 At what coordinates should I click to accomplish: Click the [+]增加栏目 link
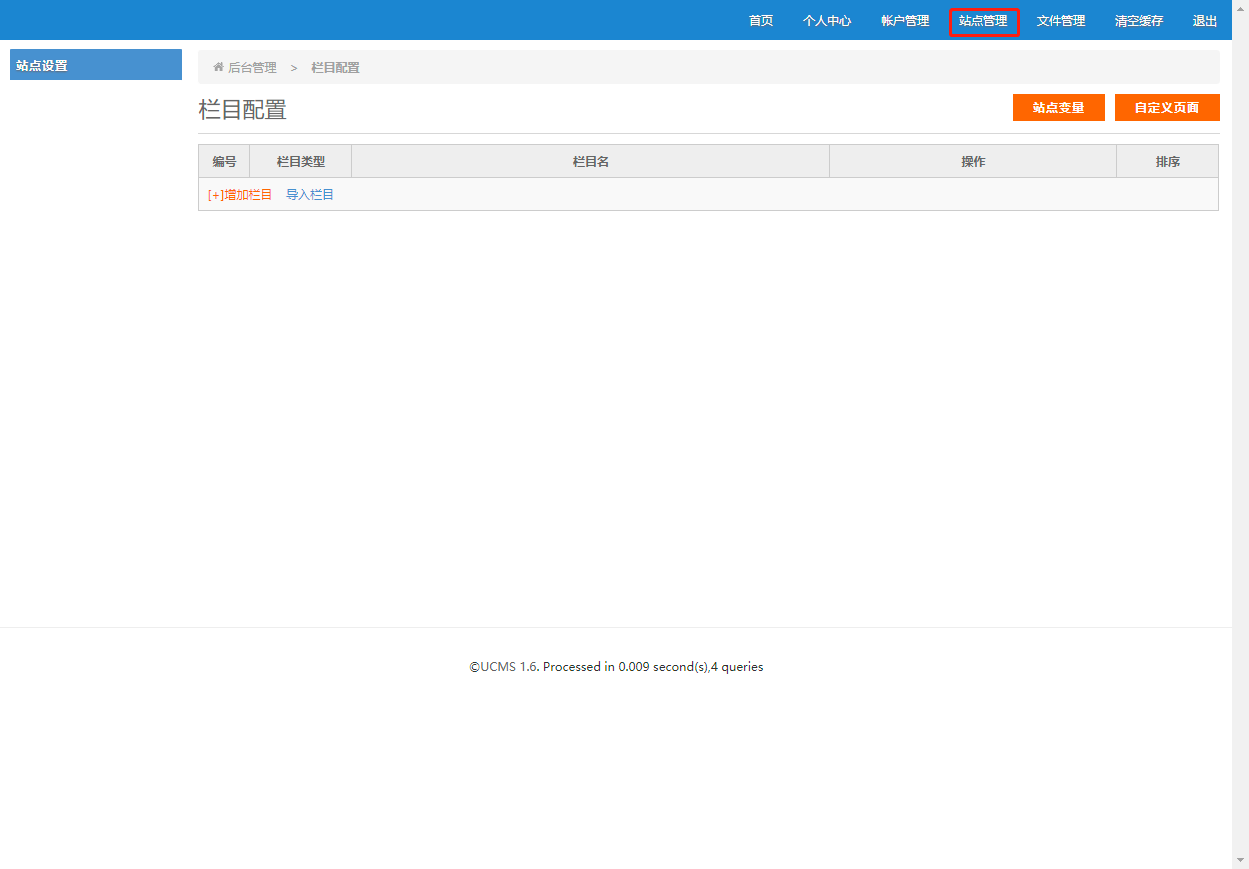(240, 195)
